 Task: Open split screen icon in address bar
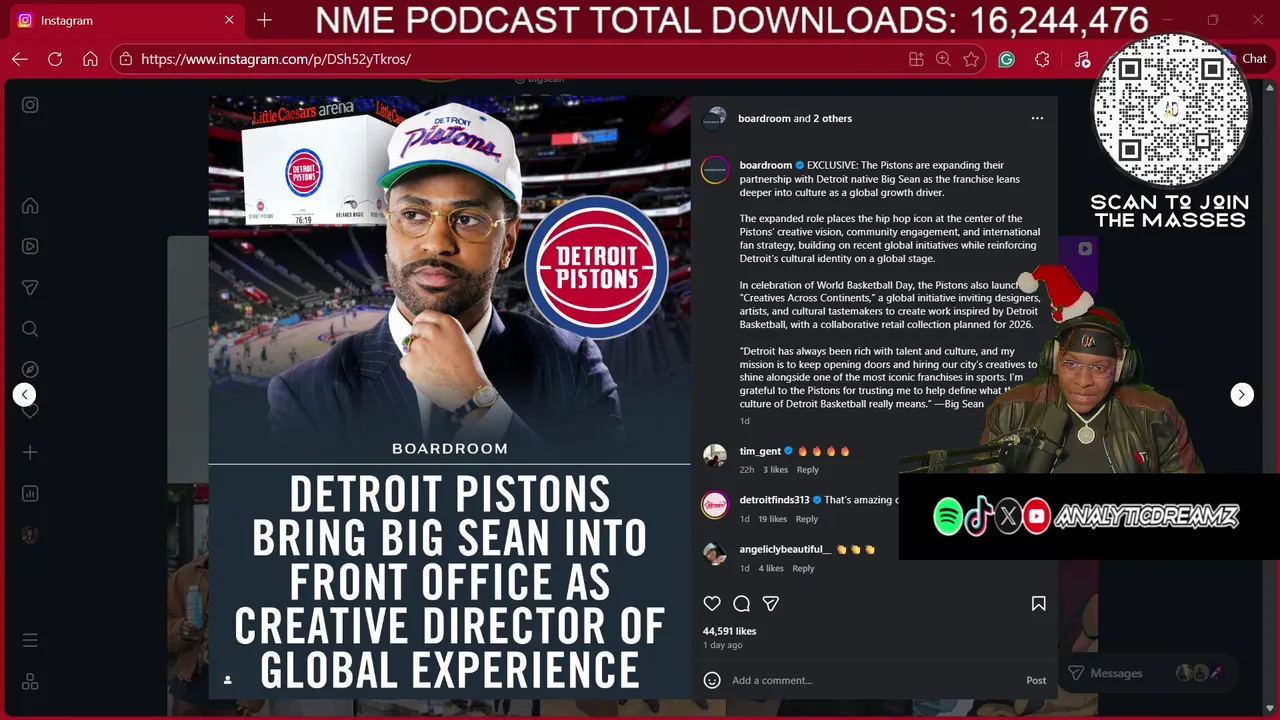pyautogui.click(x=916, y=59)
